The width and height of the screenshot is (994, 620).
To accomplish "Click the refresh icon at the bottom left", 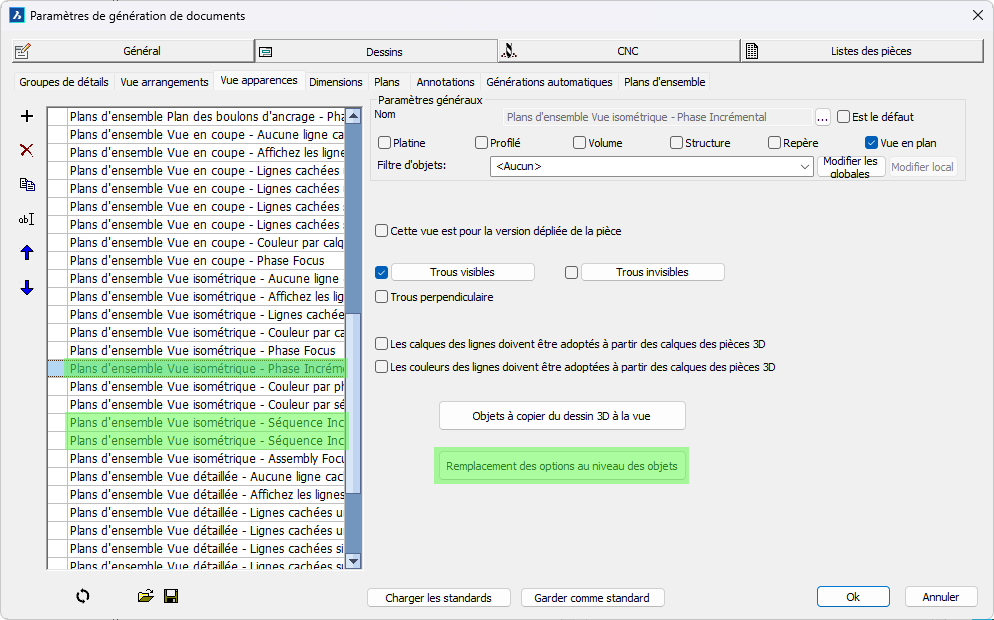I will (x=83, y=596).
